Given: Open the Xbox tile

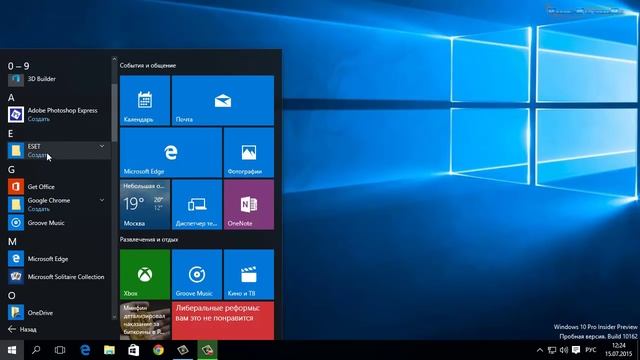Looking at the screenshot, I should [145, 275].
